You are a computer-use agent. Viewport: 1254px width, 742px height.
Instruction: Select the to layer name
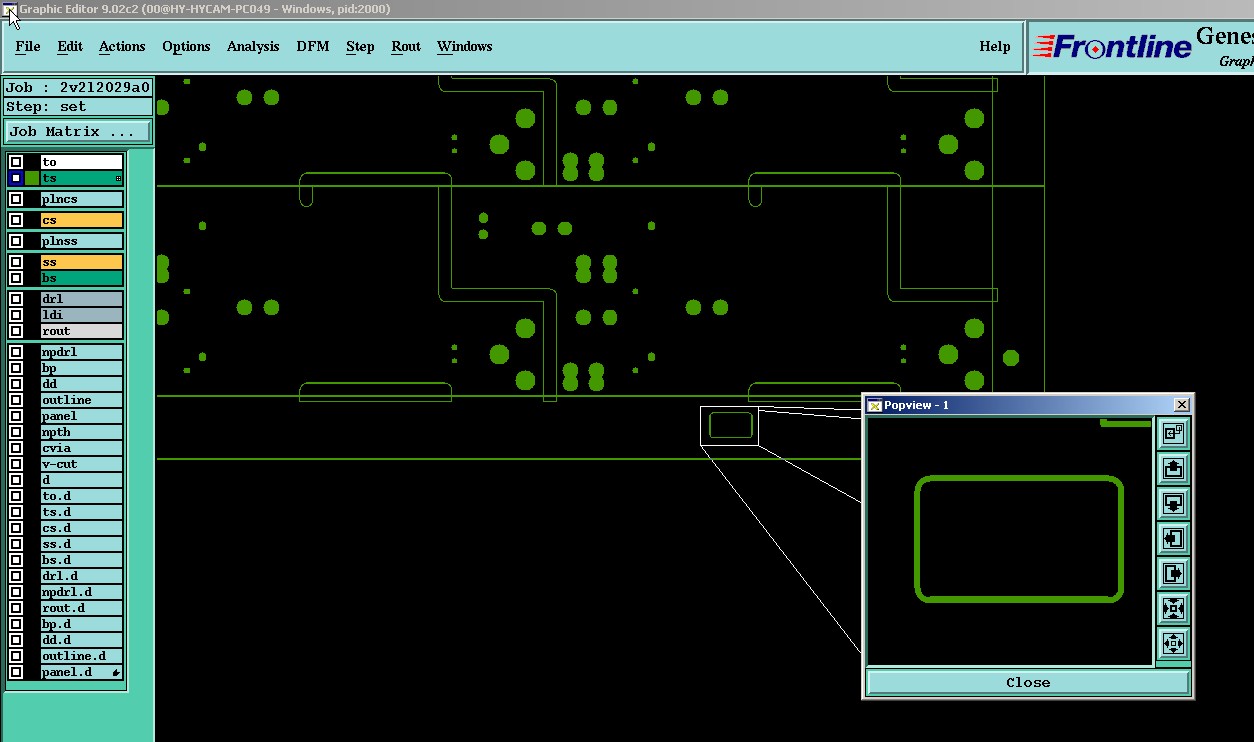tap(82, 162)
